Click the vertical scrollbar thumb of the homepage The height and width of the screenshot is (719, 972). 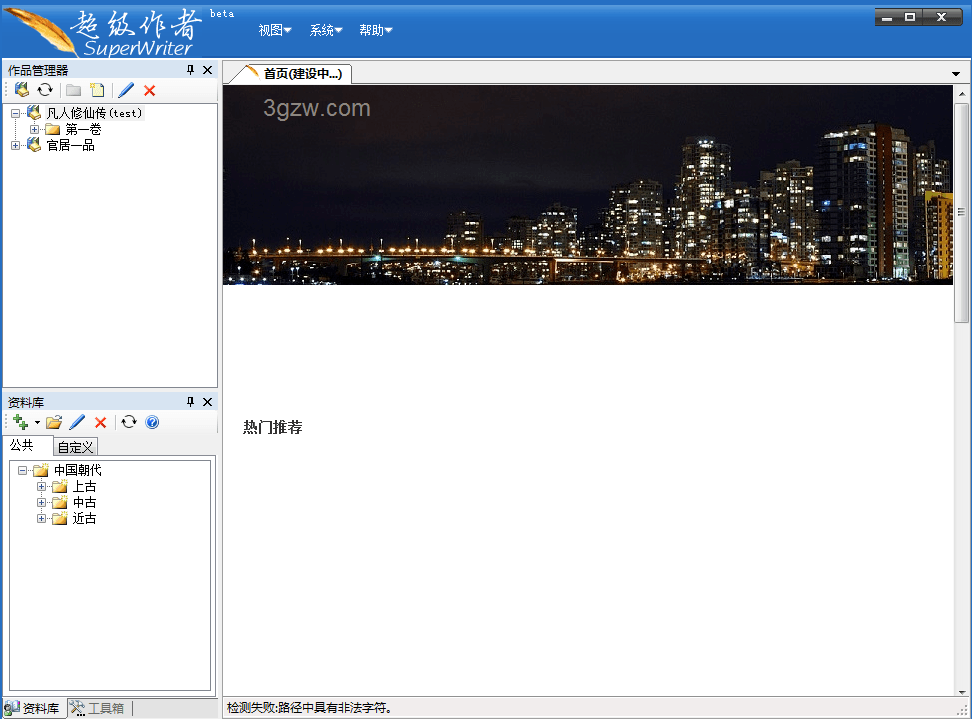(961, 212)
